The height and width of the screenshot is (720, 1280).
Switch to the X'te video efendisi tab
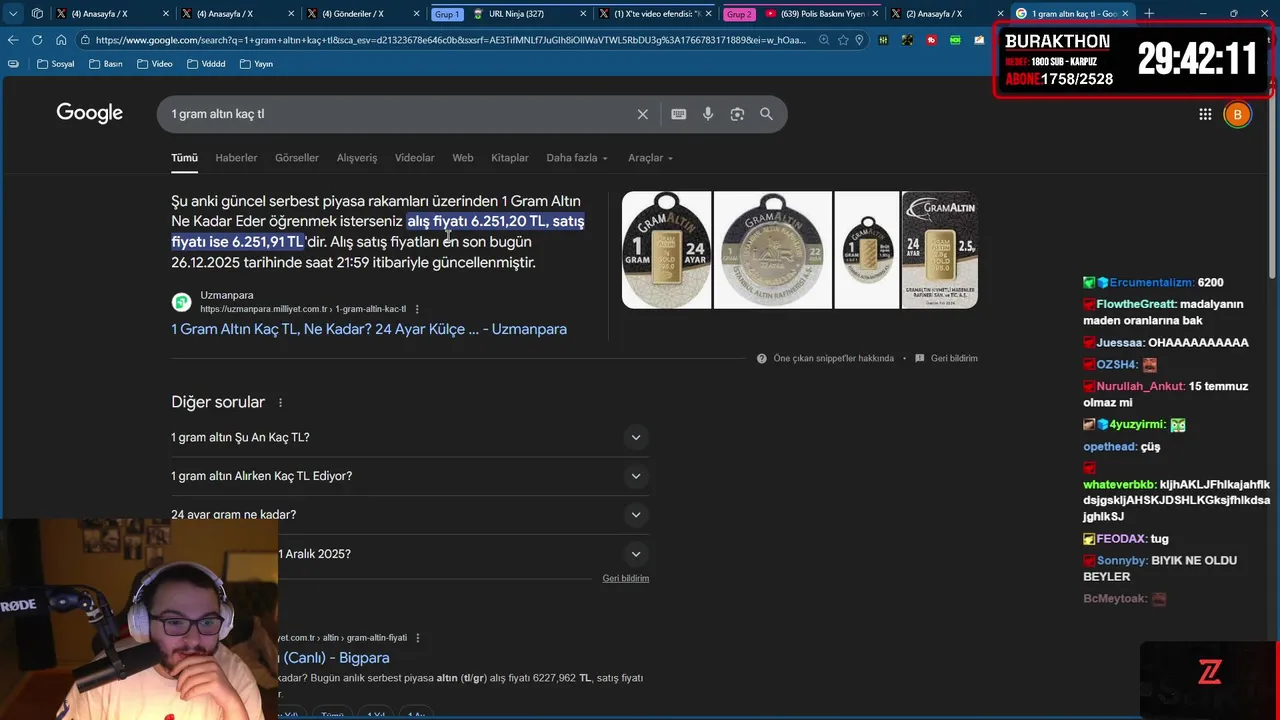click(x=655, y=14)
